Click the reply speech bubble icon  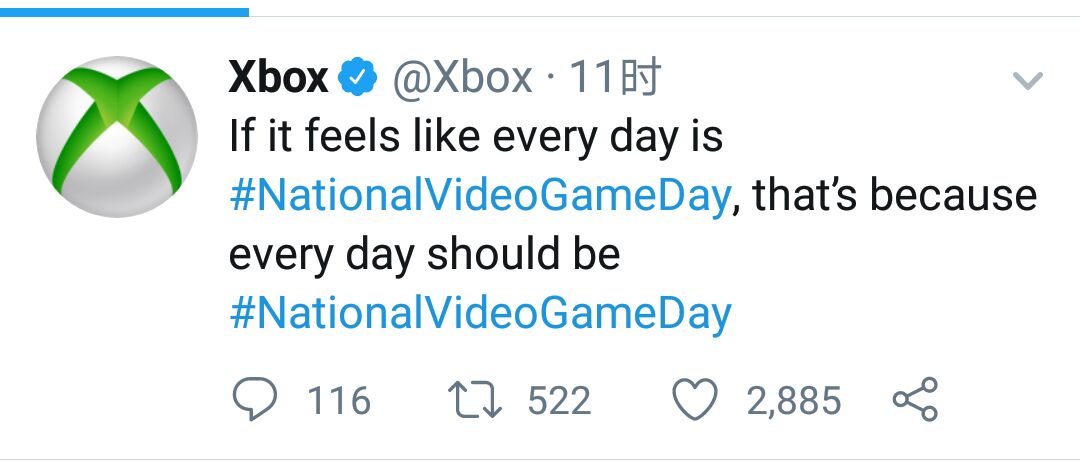point(254,401)
